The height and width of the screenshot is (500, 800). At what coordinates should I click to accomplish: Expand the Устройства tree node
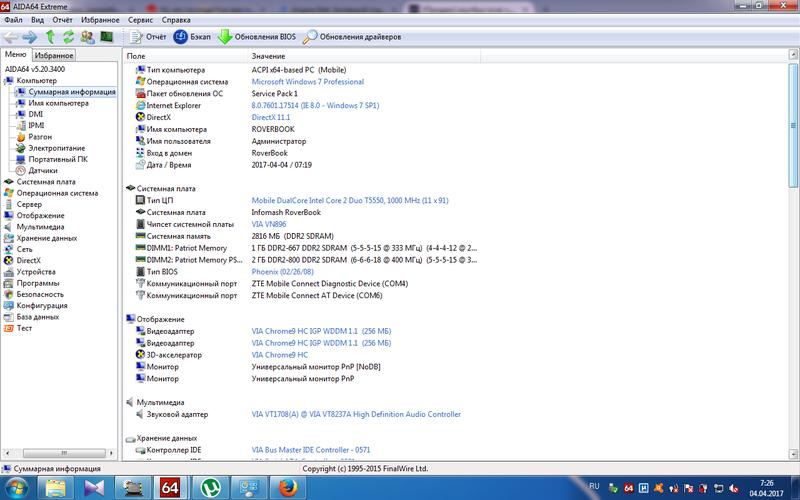[x=36, y=271]
